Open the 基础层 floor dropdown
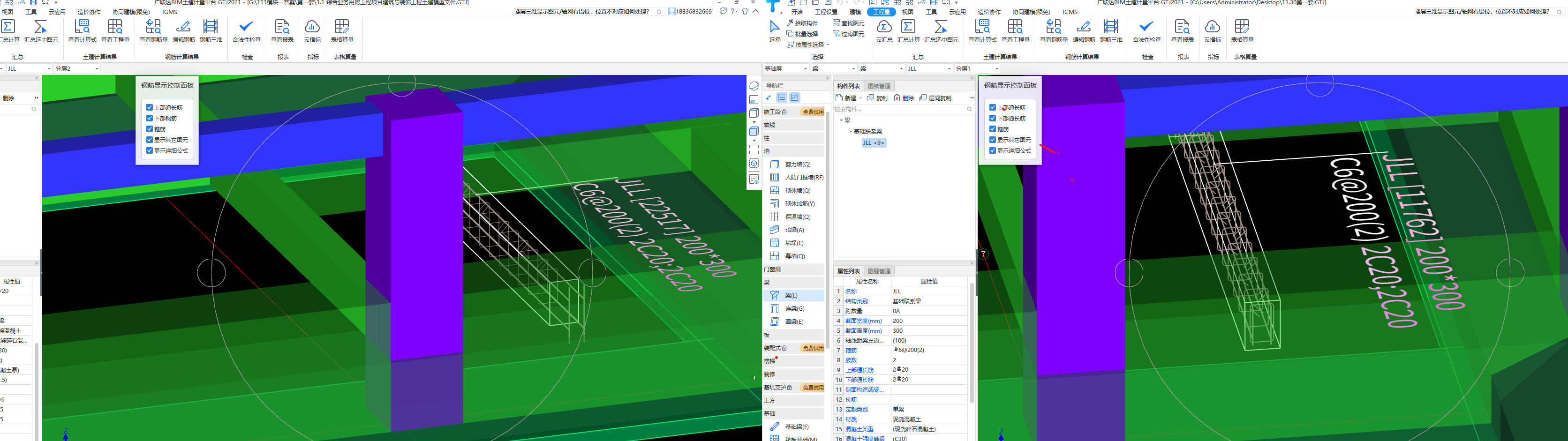The width and height of the screenshot is (1568, 441). pos(785,69)
